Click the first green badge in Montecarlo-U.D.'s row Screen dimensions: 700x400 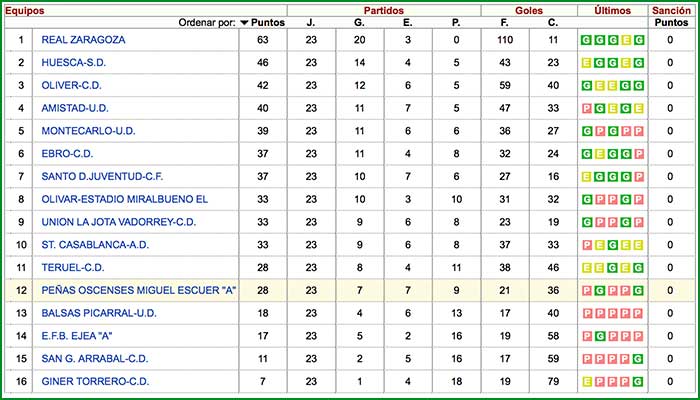click(587, 132)
